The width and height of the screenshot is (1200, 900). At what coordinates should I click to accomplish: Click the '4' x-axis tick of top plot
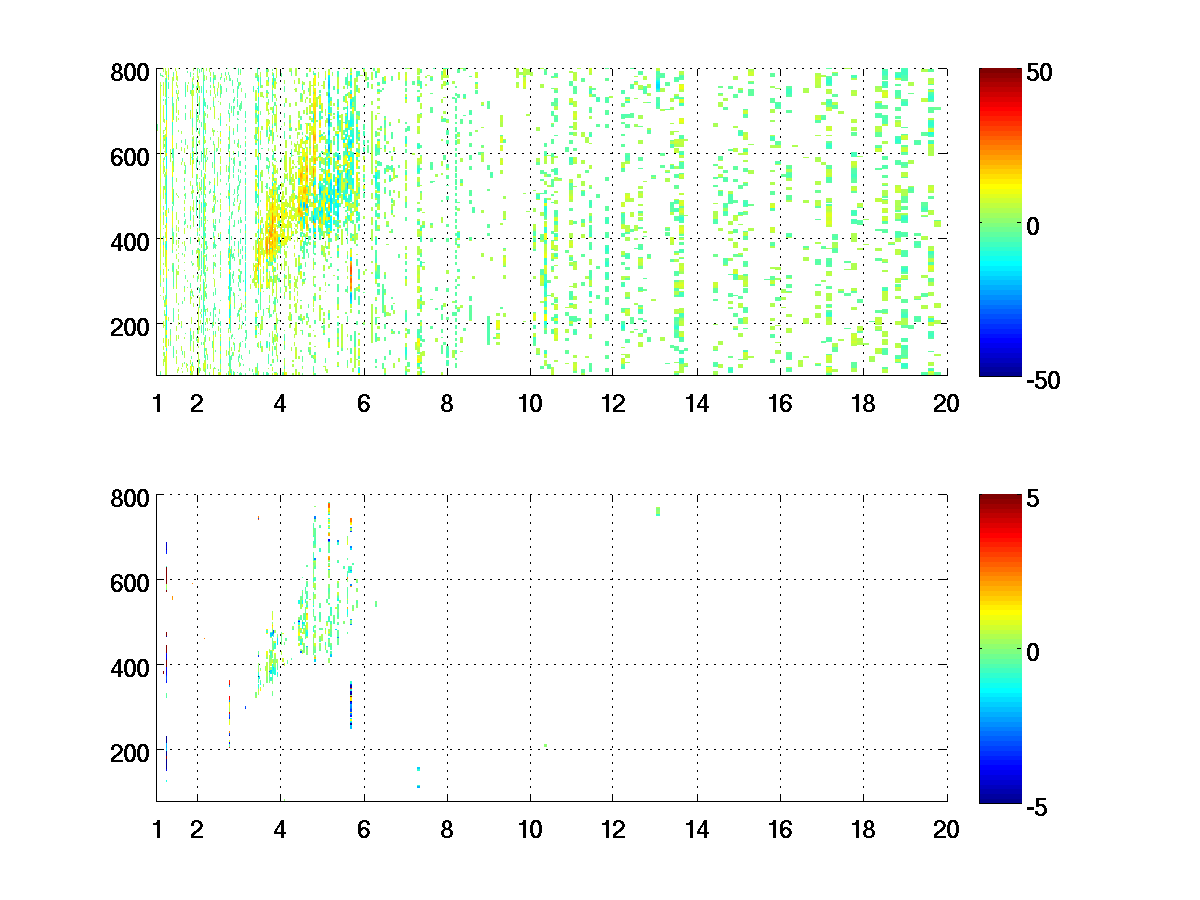(x=280, y=404)
